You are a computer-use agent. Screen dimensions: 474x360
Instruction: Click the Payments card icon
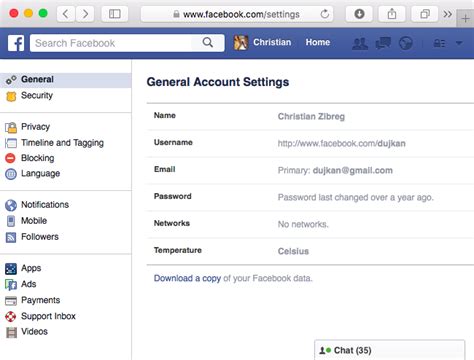point(11,301)
